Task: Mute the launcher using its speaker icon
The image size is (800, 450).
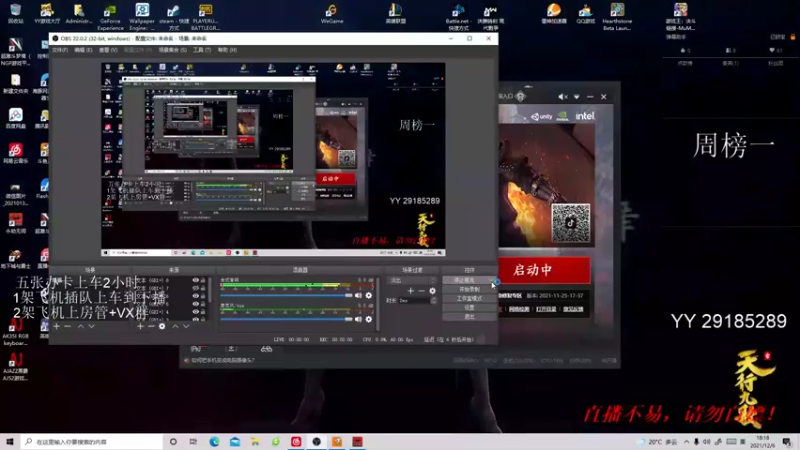Action: 562,96
